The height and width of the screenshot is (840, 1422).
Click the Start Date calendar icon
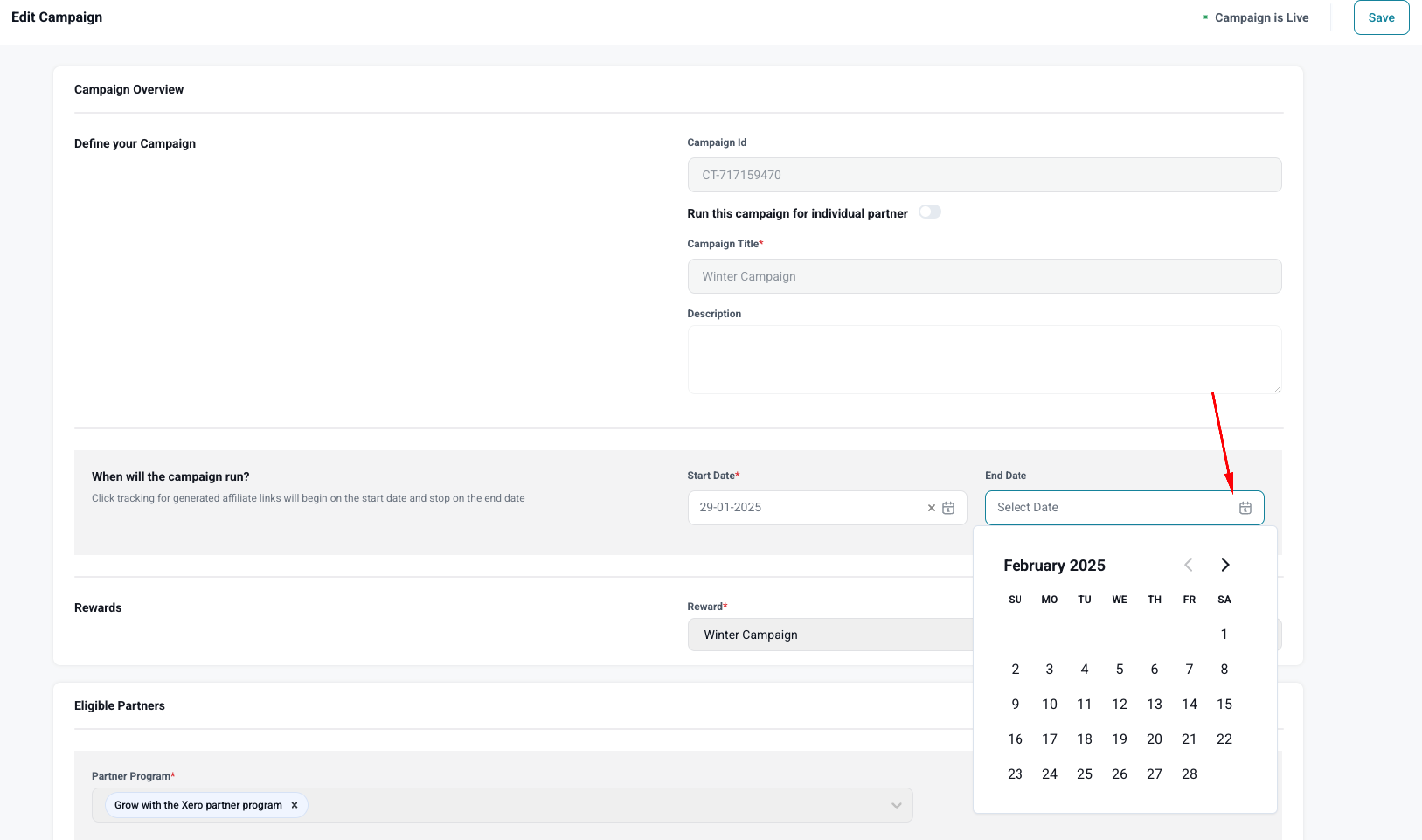[x=948, y=508]
